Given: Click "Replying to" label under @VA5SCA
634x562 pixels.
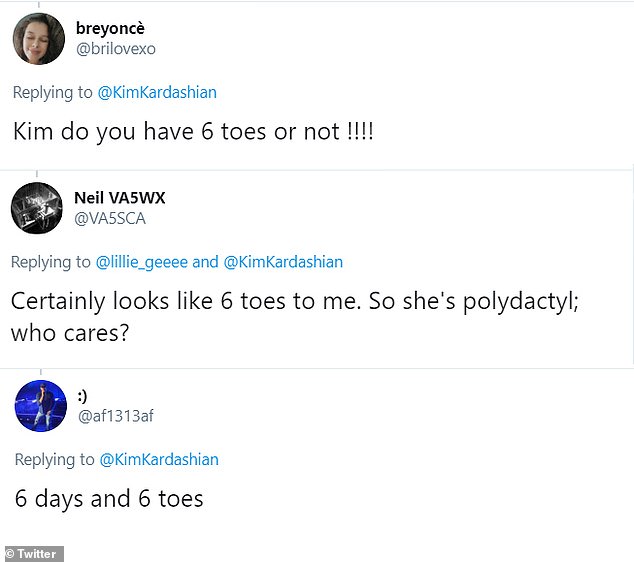Looking at the screenshot, I should pyautogui.click(x=51, y=262).
